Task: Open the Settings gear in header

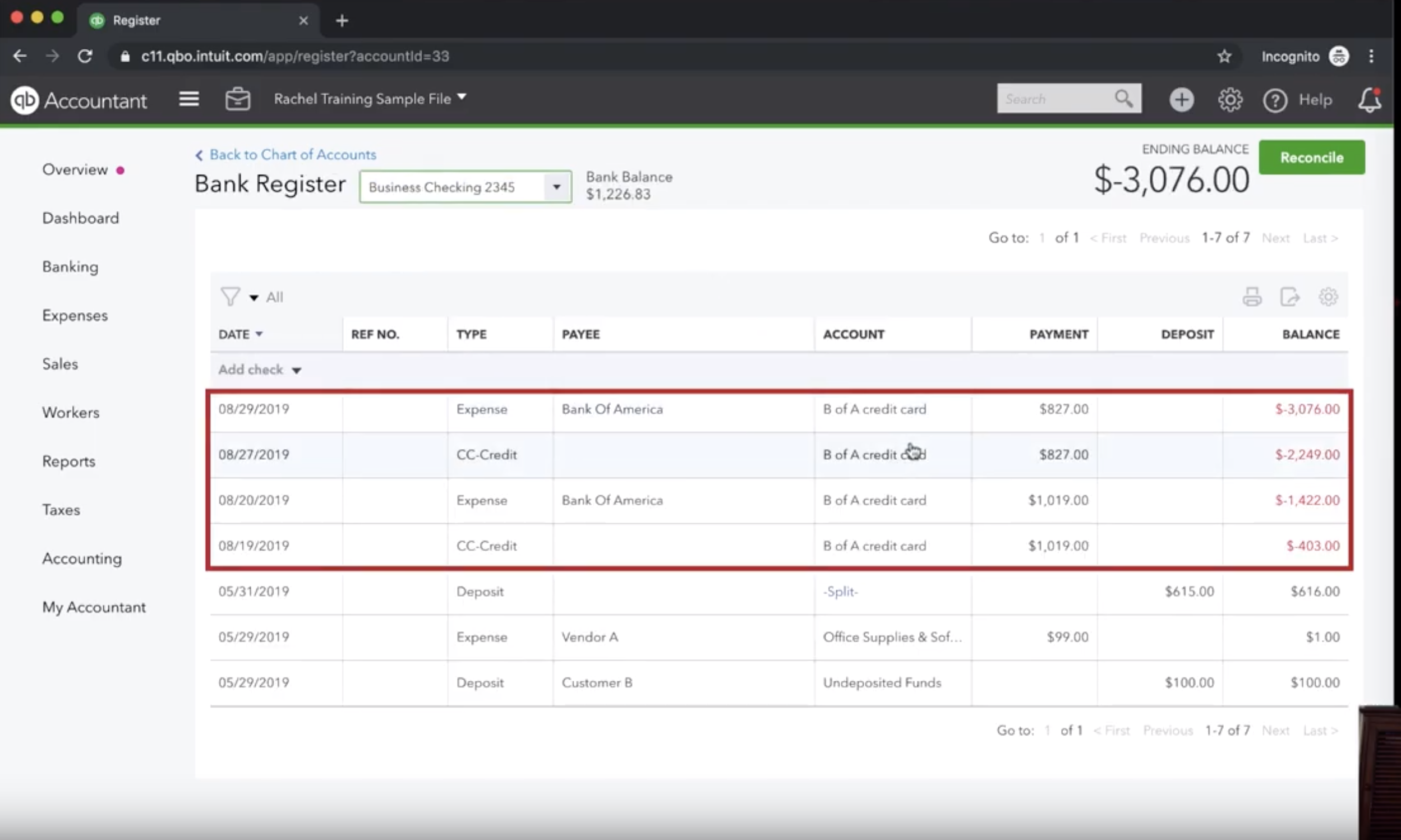Action: [1230, 100]
